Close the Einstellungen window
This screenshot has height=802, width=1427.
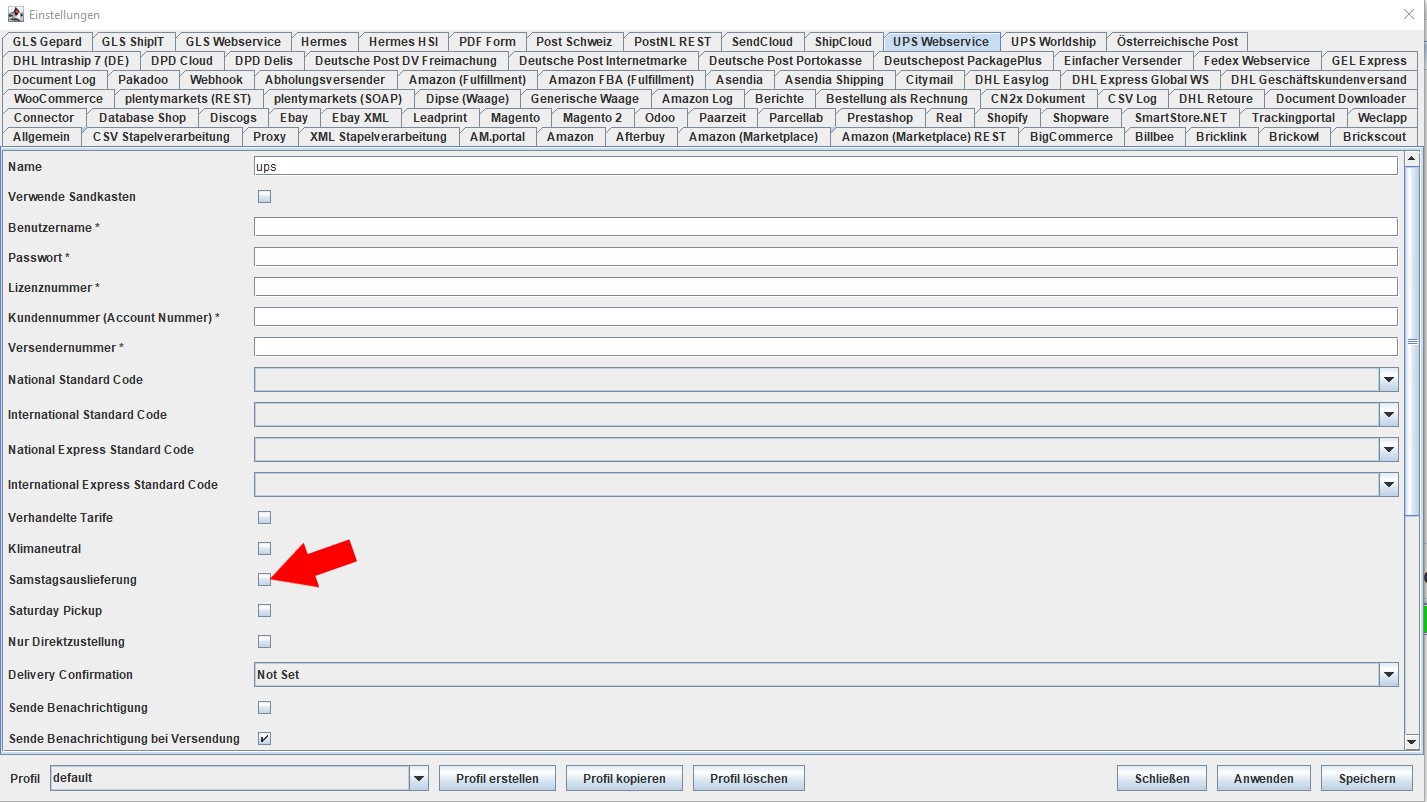(x=1409, y=15)
